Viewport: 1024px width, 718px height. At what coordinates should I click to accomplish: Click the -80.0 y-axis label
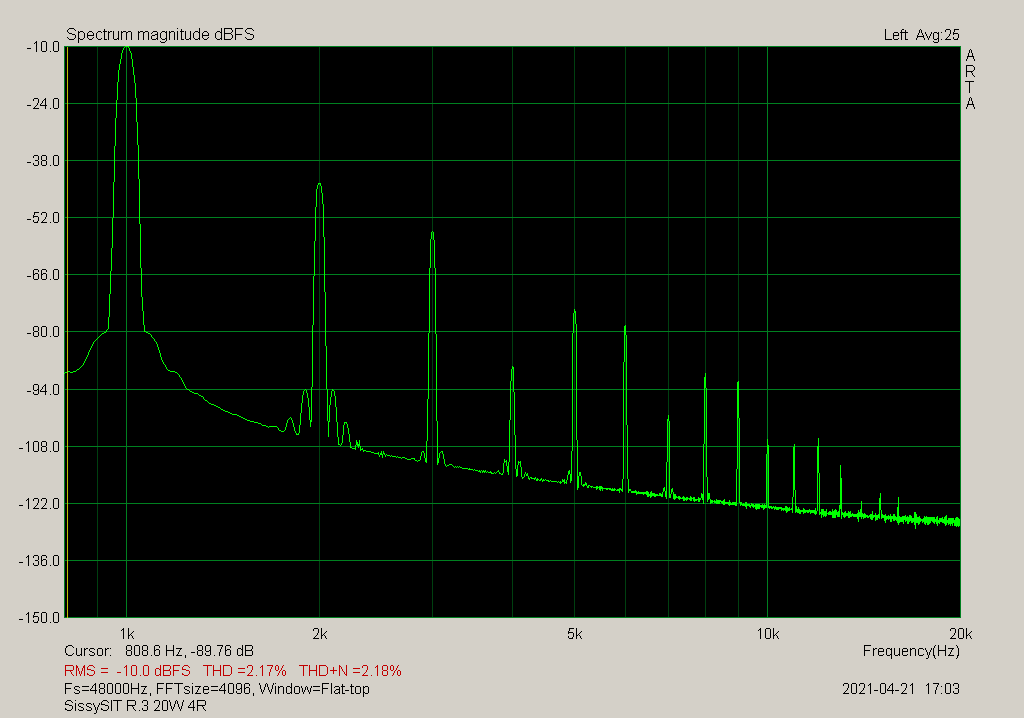pos(43,332)
